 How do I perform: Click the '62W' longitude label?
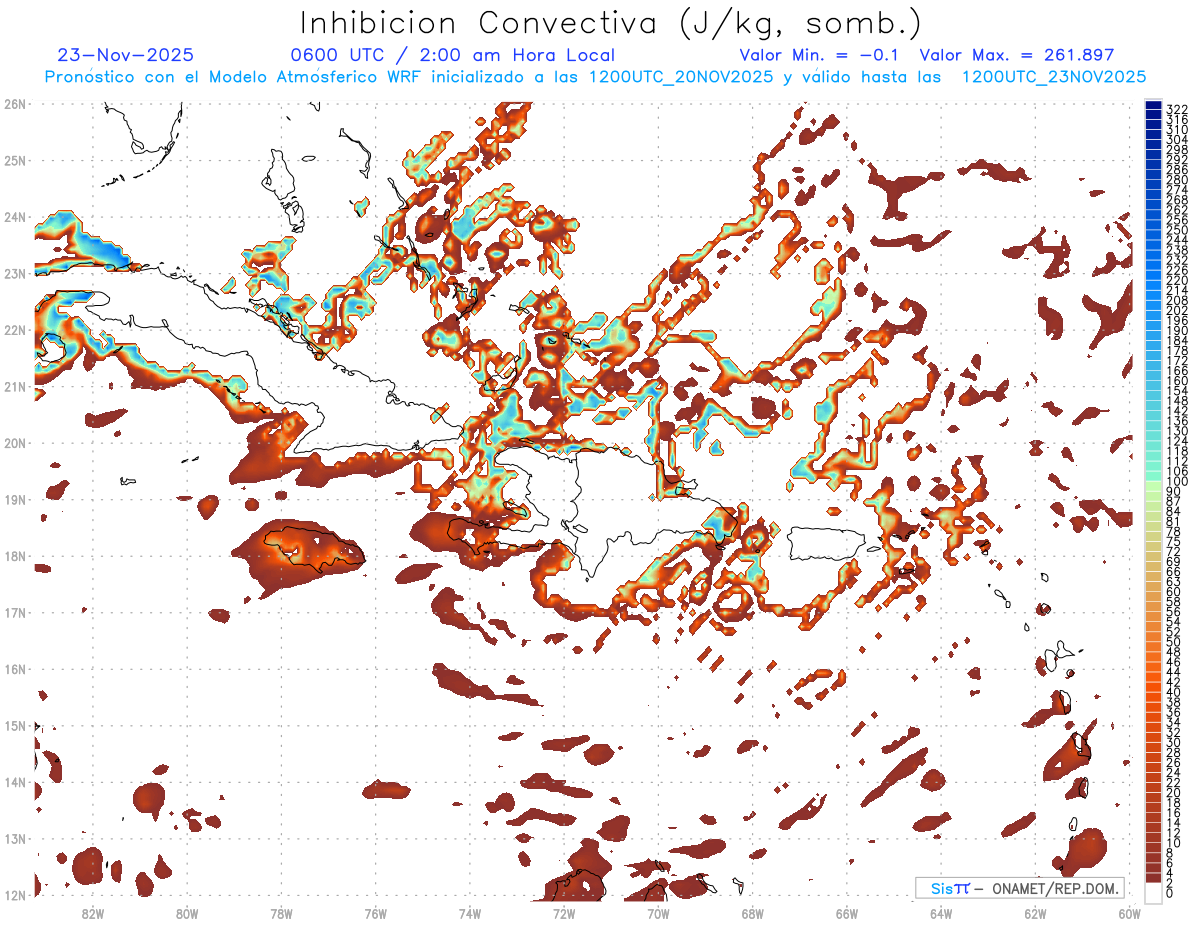[1036, 913]
